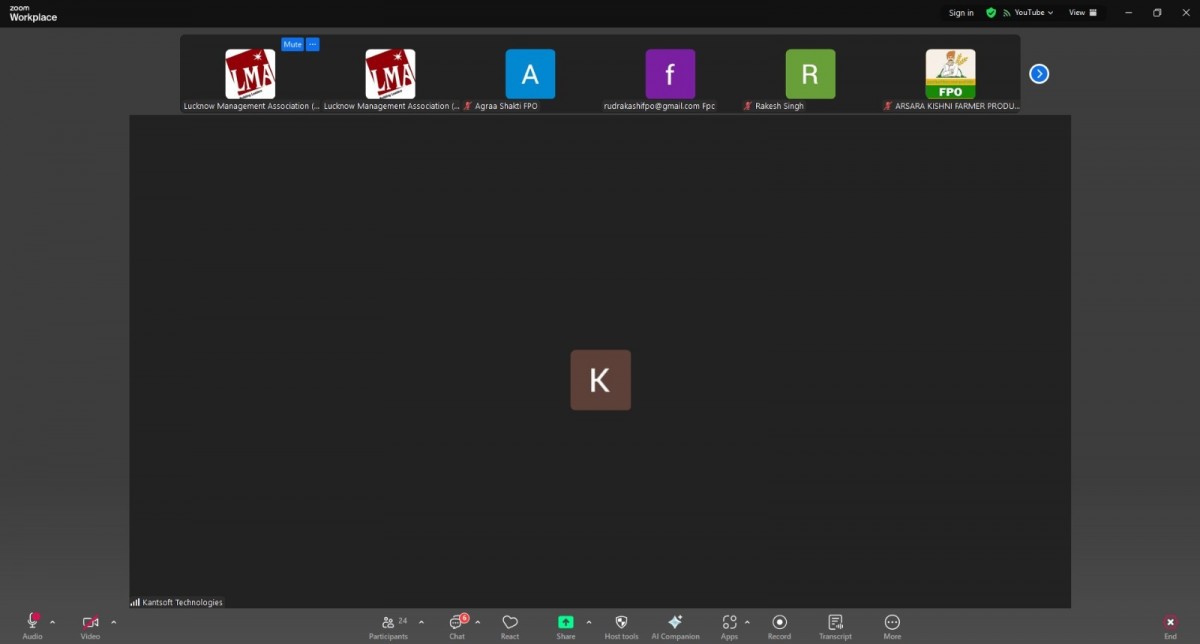Open the Apps menu icon
1200x644 pixels.
pyautogui.click(x=729, y=624)
